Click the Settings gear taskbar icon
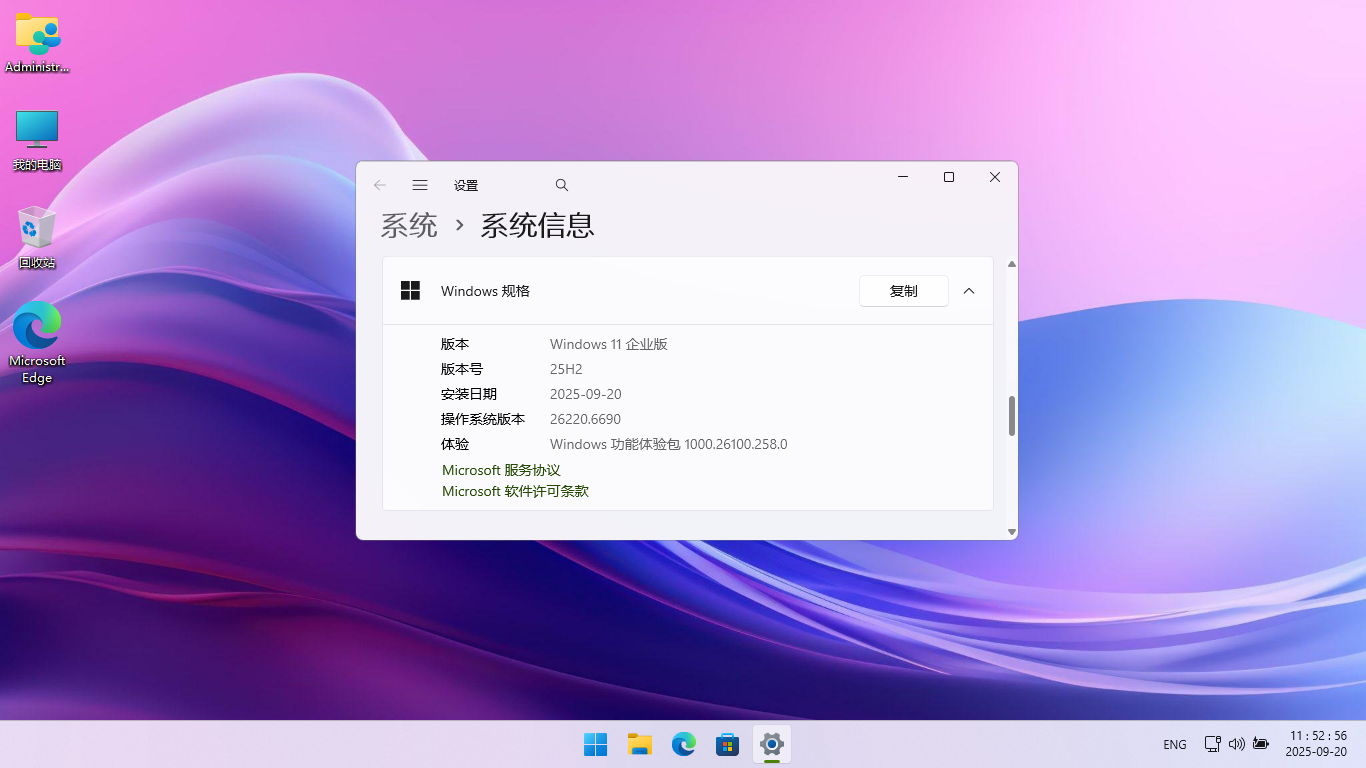The image size is (1366, 768). [771, 744]
